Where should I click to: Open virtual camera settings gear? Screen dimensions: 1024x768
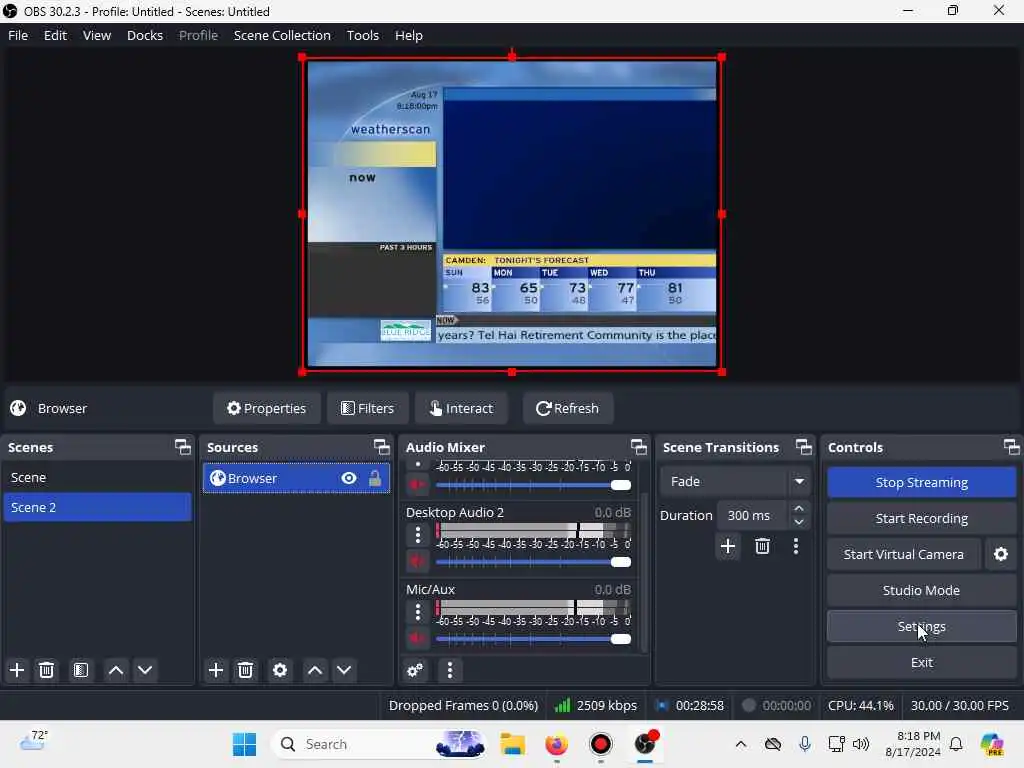coord(1000,554)
